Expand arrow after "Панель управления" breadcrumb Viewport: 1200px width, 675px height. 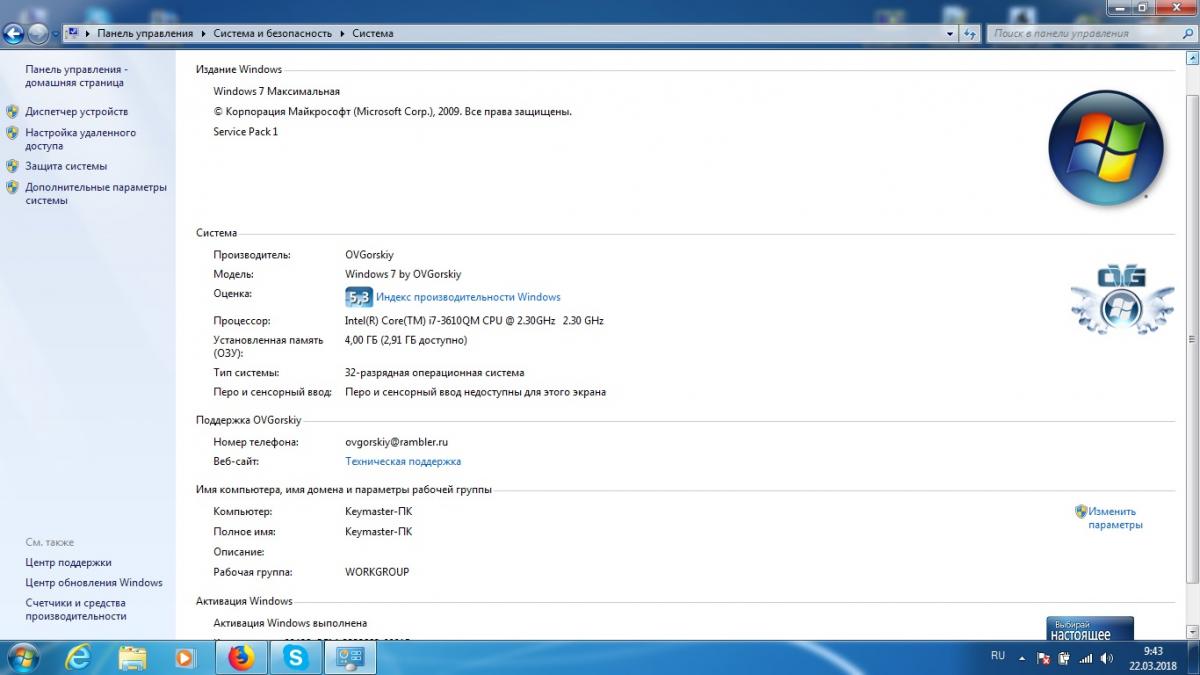(x=204, y=33)
